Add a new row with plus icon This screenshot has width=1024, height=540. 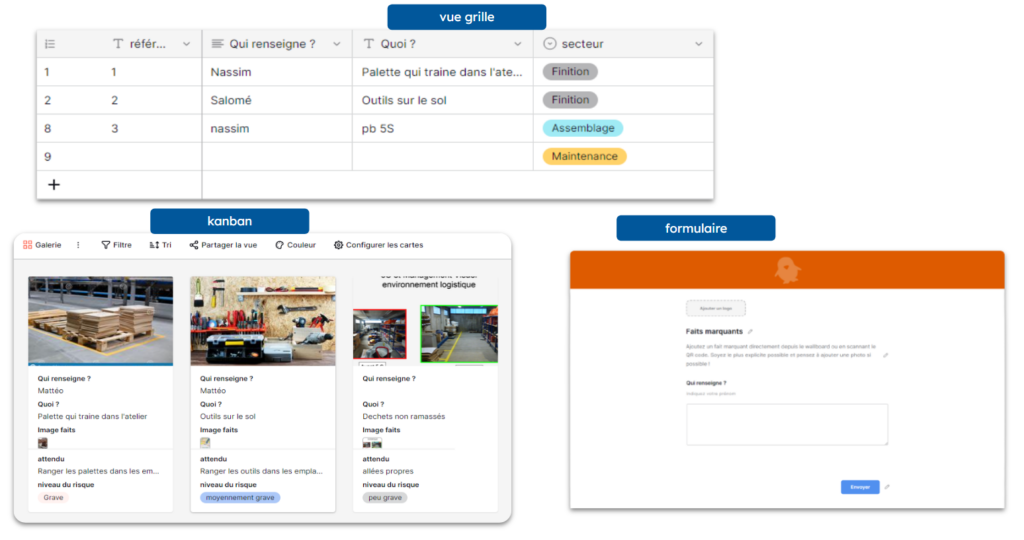54,185
